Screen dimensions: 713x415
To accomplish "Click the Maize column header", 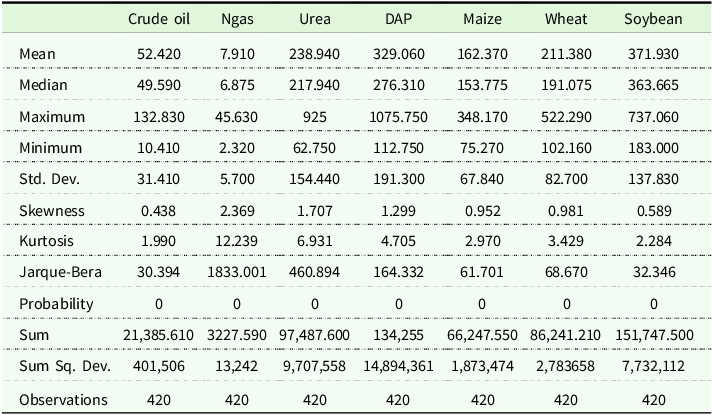I will coord(483,19).
